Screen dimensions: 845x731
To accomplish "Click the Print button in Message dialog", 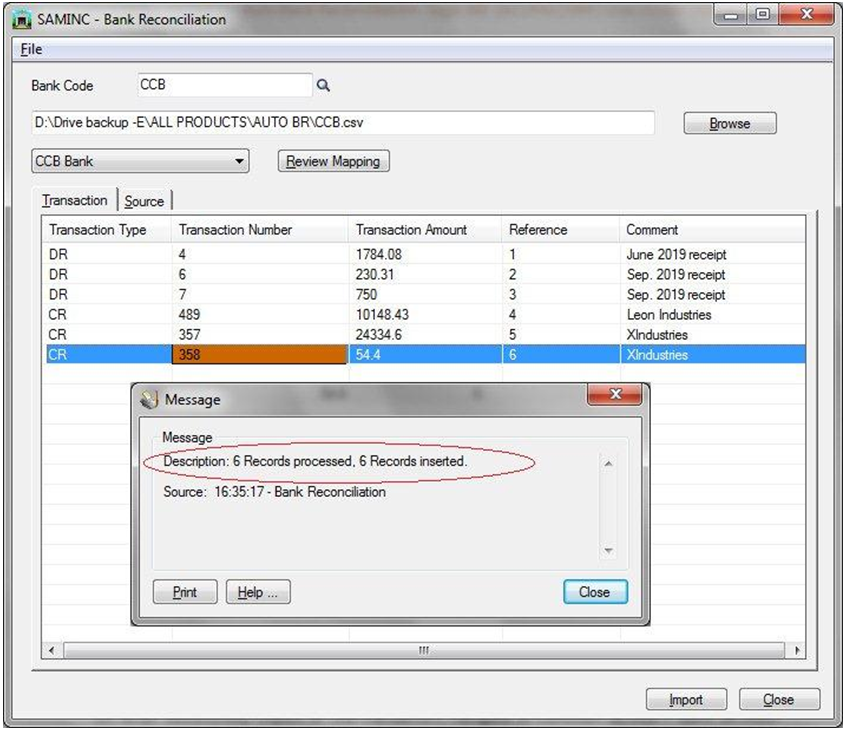I will click(185, 592).
